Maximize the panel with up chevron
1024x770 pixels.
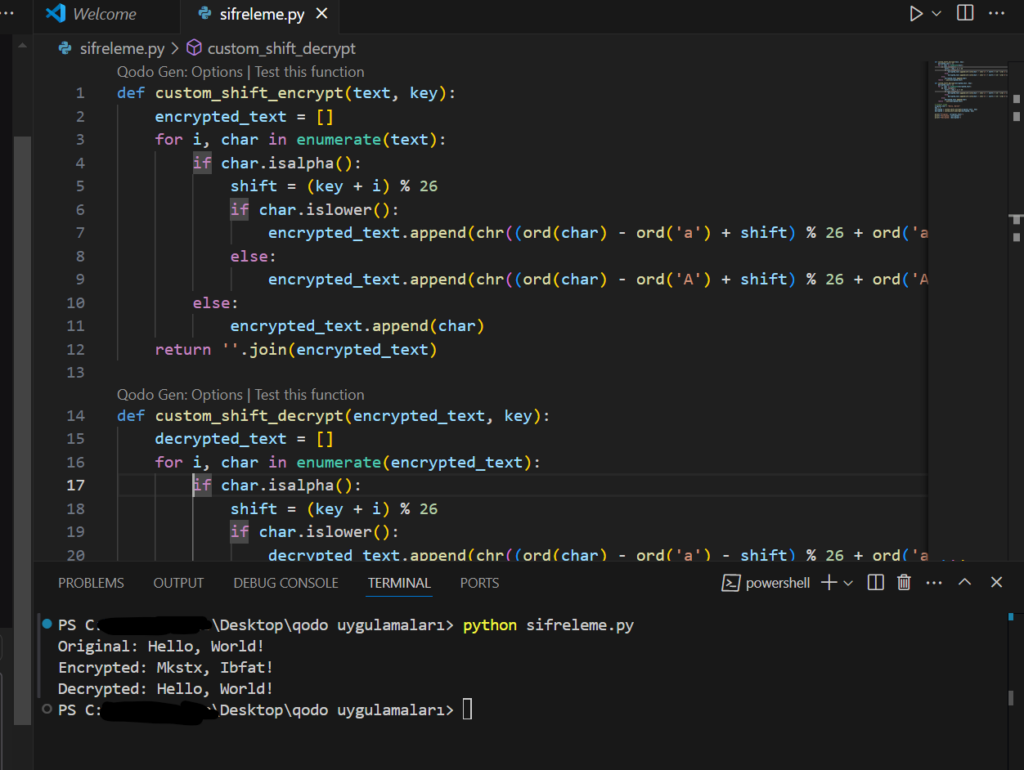(965, 582)
